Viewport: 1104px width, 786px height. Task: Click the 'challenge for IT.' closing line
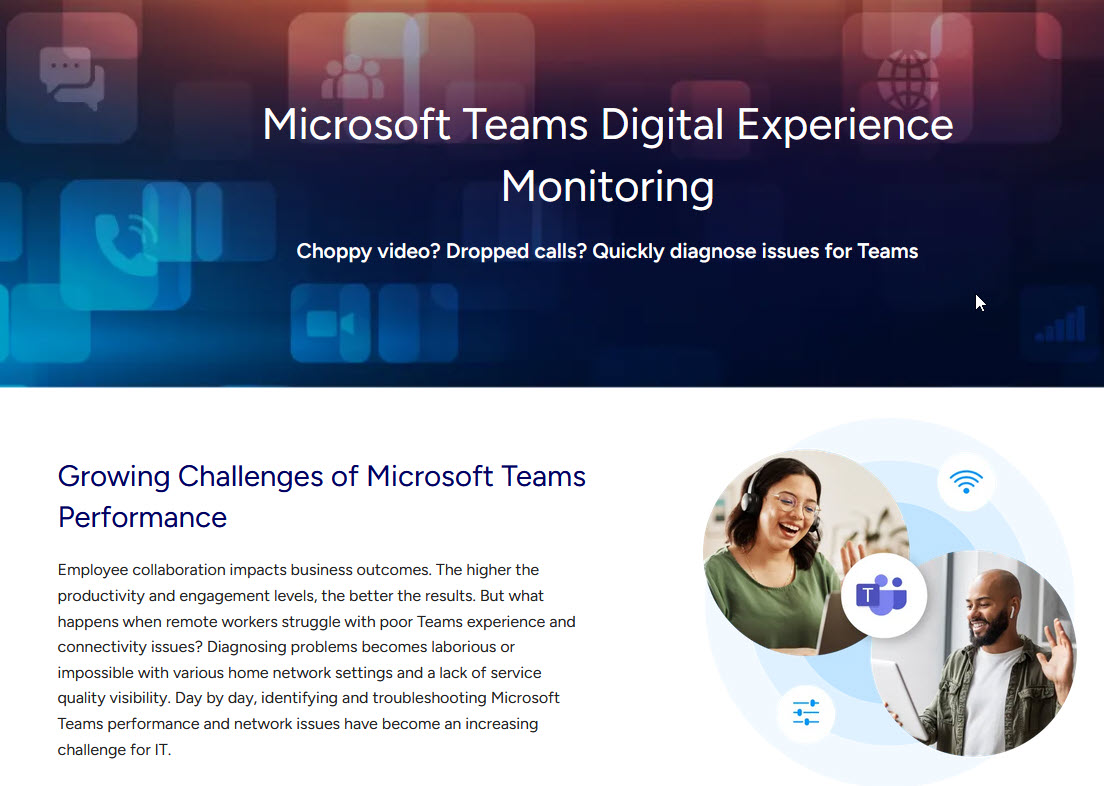point(114,749)
